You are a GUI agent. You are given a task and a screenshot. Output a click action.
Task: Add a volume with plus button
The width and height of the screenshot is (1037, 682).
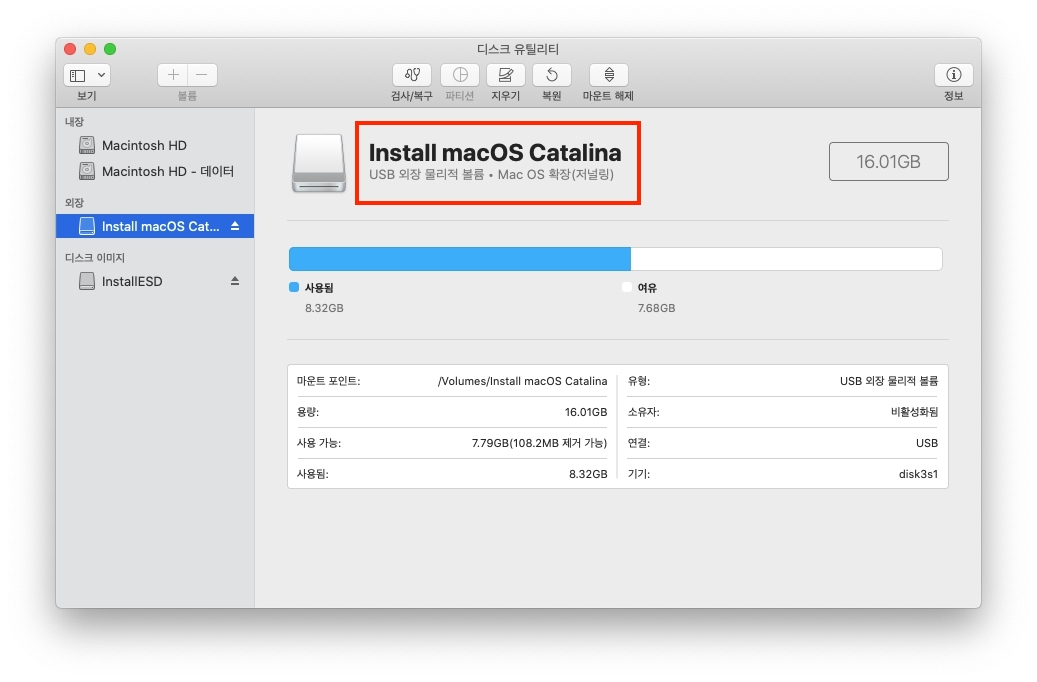pos(173,75)
